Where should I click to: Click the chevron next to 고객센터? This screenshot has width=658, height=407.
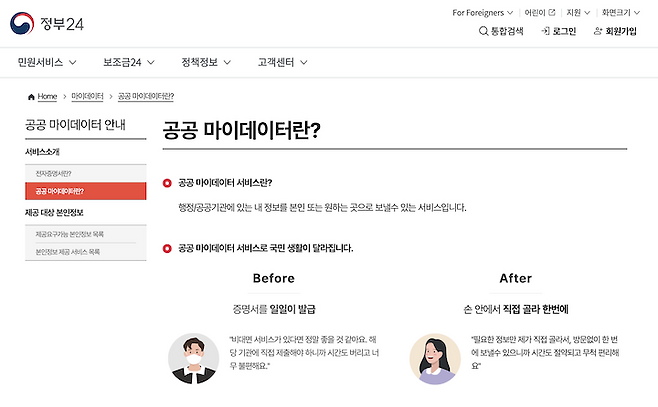click(x=304, y=63)
